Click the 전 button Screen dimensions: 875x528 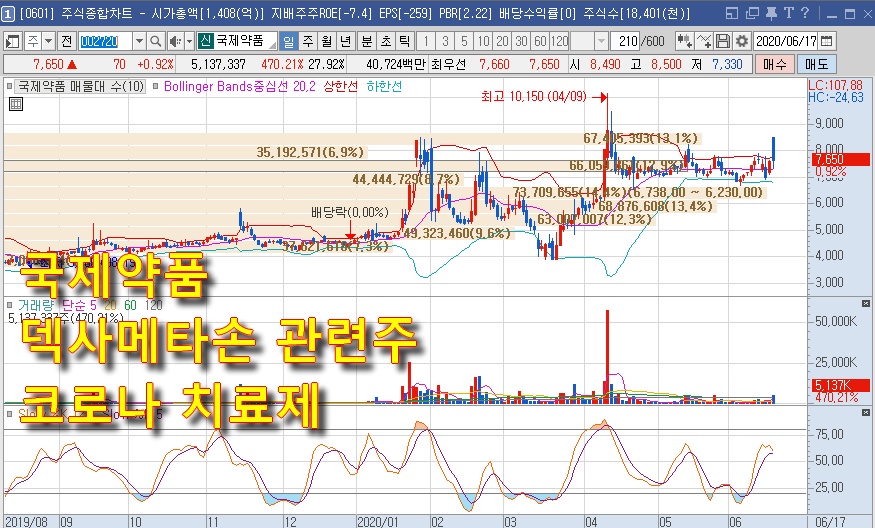(x=67, y=41)
